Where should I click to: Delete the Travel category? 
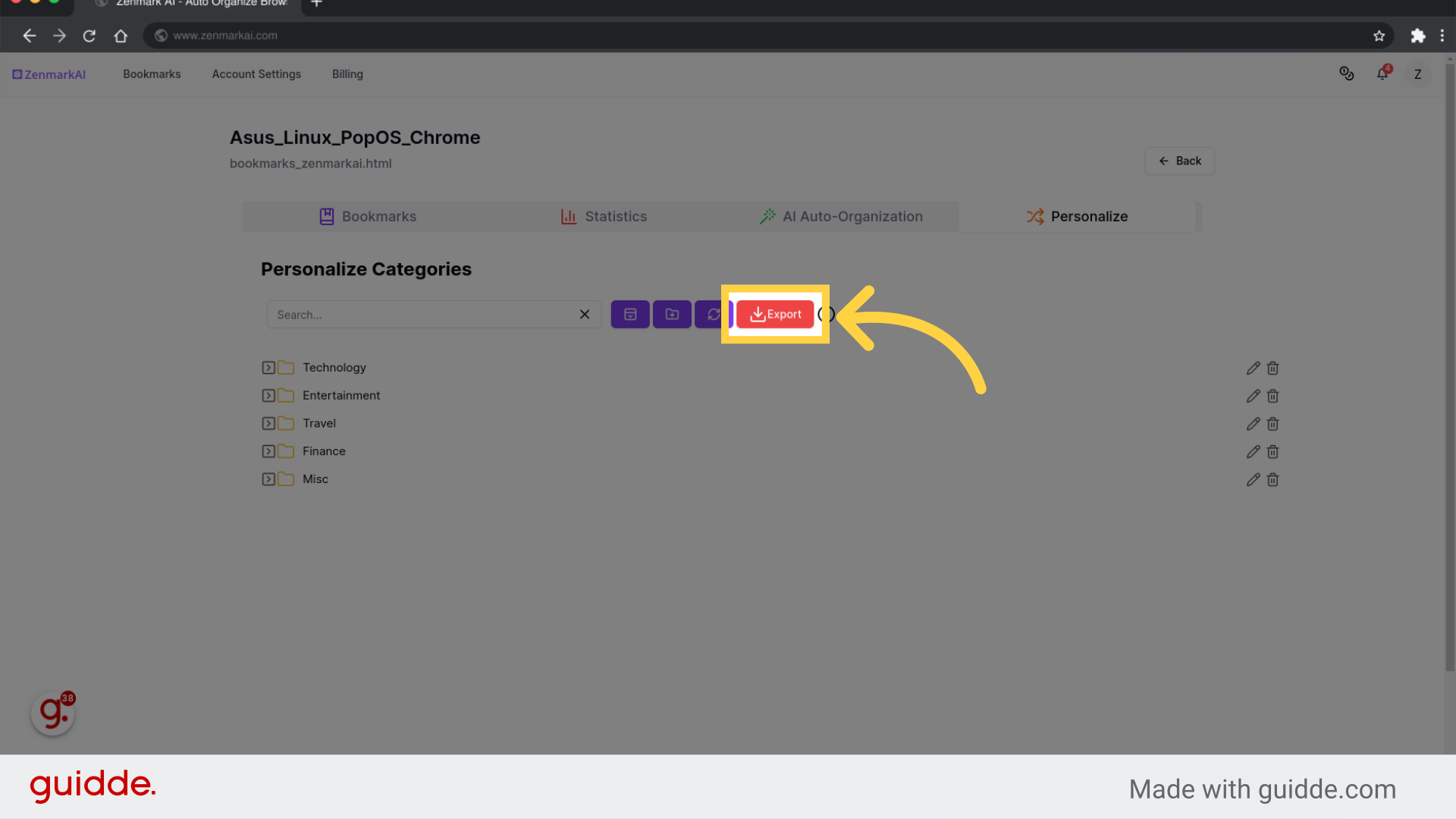pos(1272,424)
